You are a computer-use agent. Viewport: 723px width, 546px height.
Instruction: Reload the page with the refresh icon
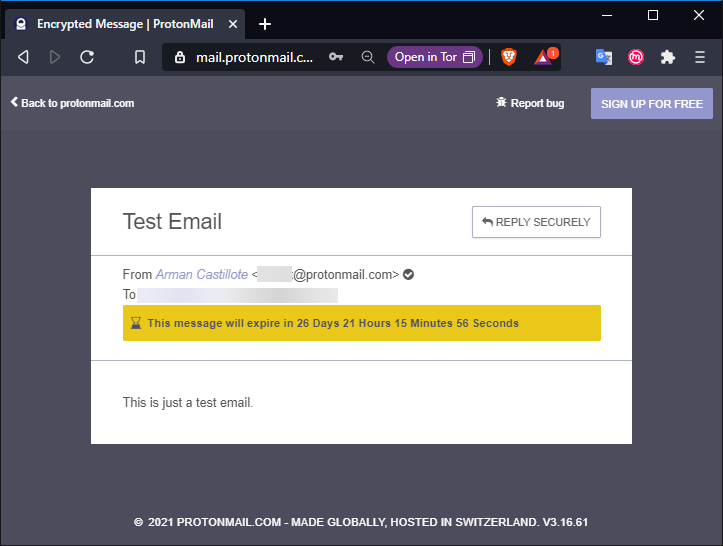[x=87, y=57]
